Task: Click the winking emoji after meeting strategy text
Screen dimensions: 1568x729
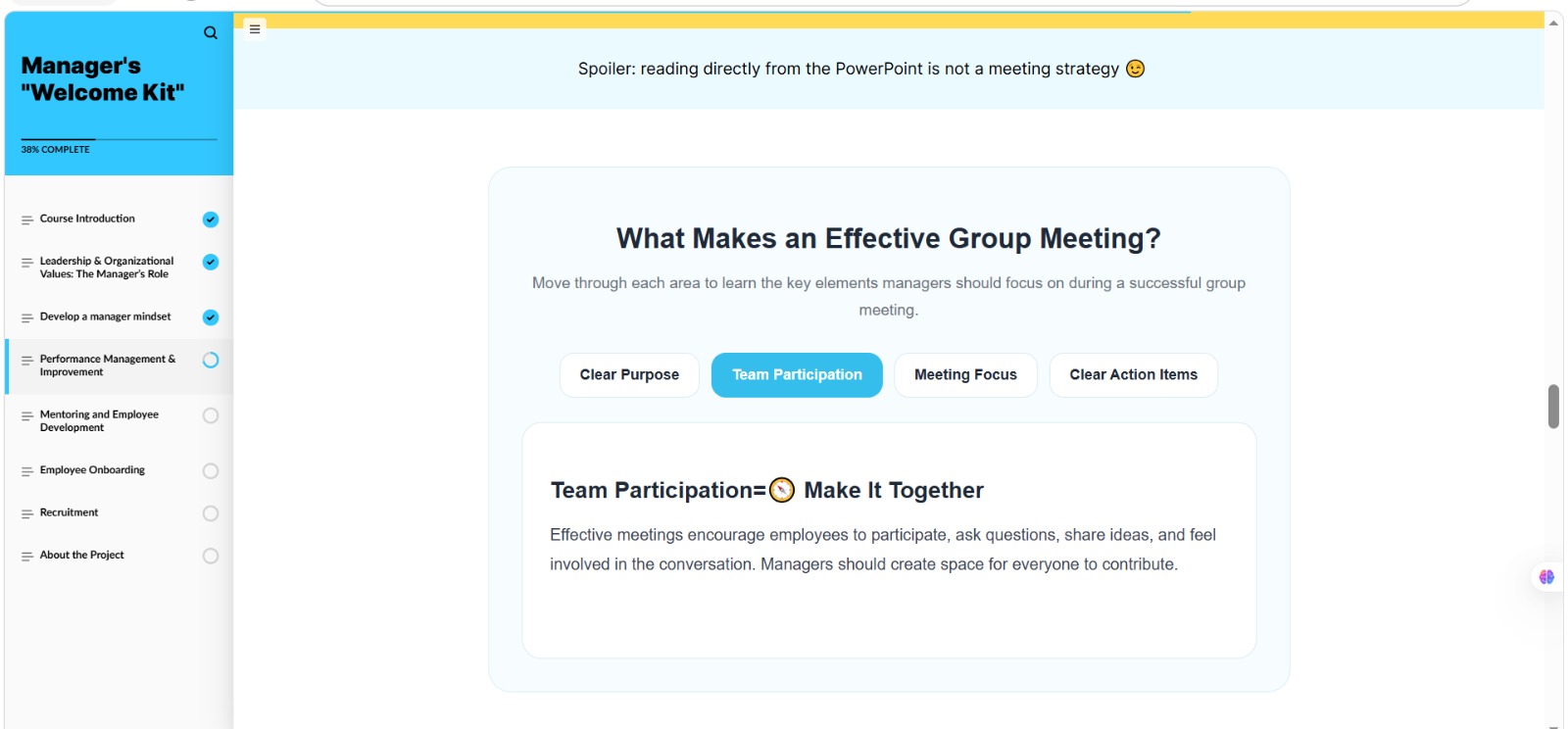Action: pyautogui.click(x=1135, y=69)
